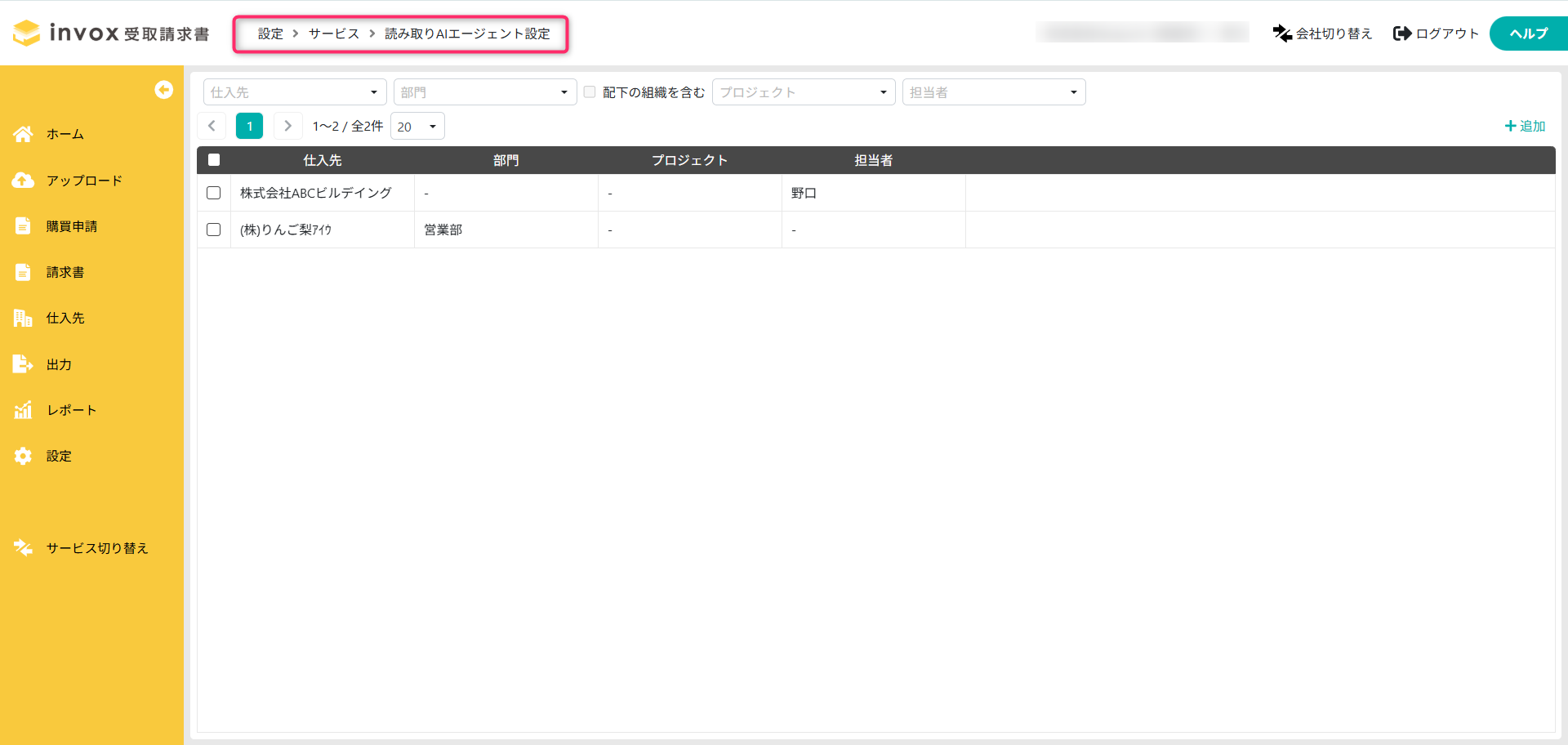Open the page size 20 dropdown
This screenshot has height=745, width=1568.
tap(417, 127)
